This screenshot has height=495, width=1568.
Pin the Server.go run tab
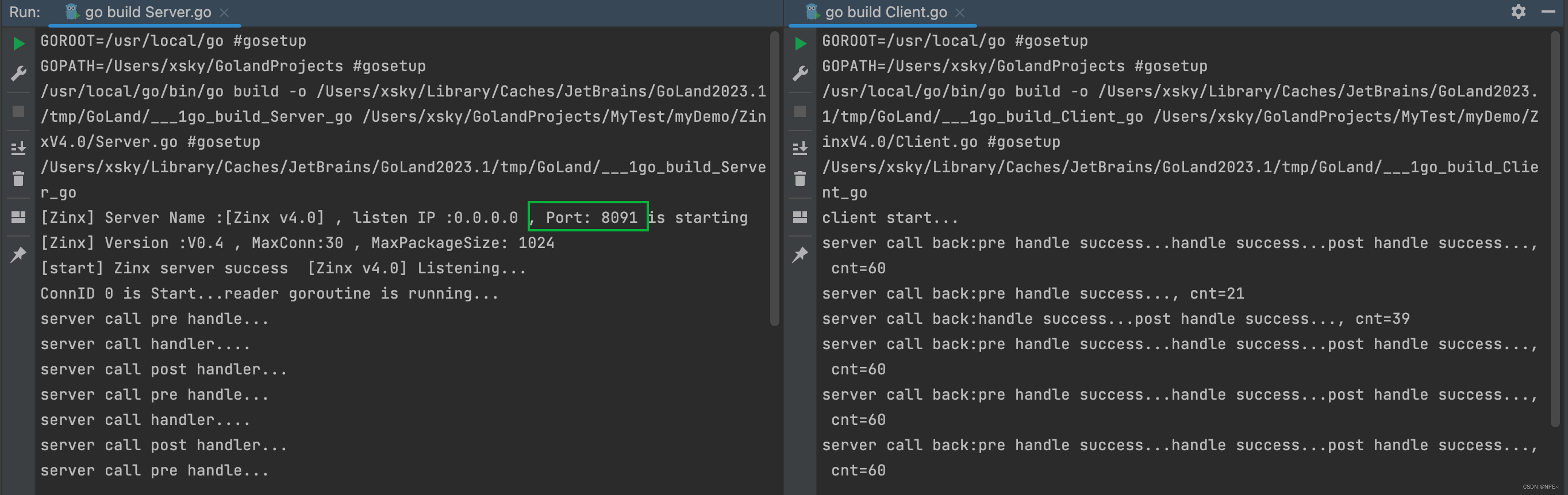[19, 254]
